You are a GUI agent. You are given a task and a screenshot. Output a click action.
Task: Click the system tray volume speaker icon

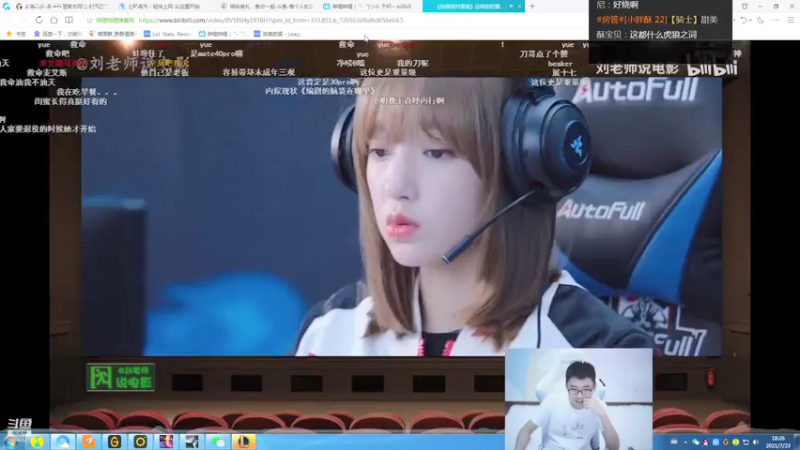tap(756, 442)
